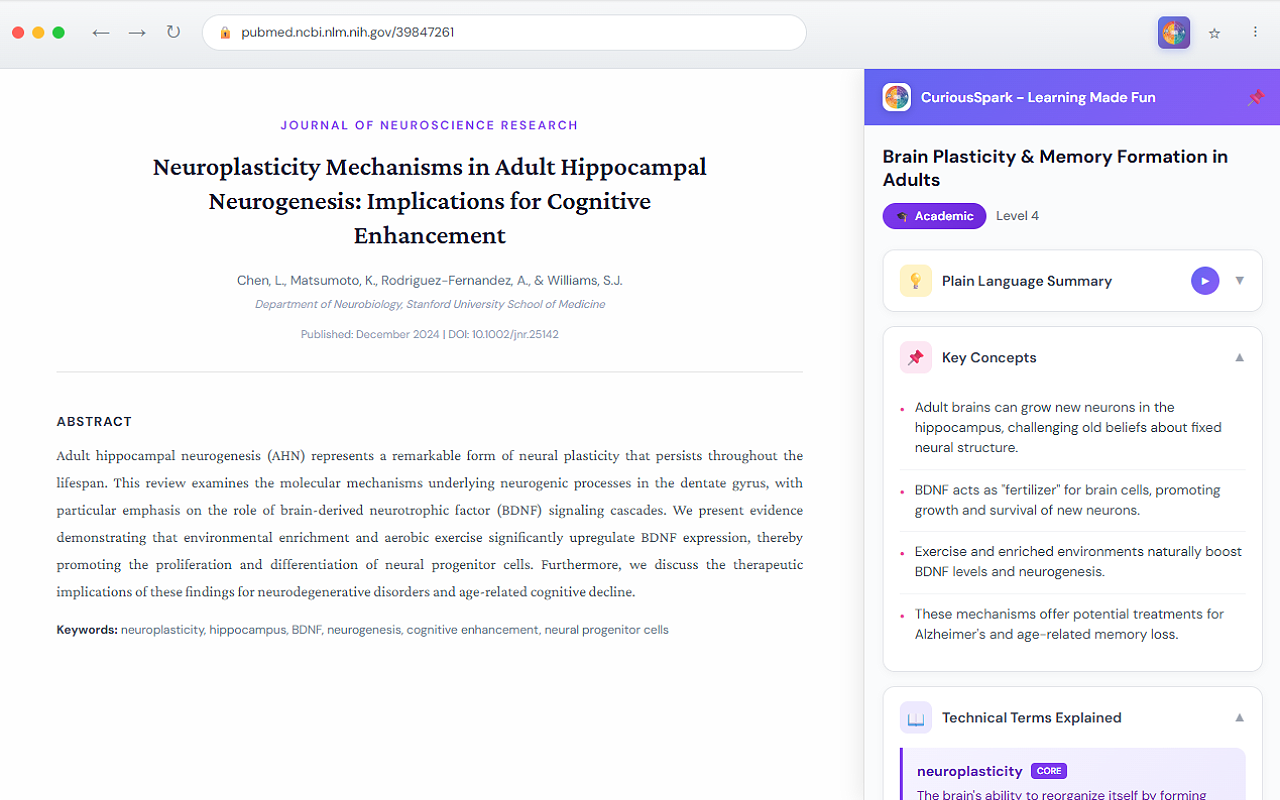Click the BDNF keyword link

point(307,630)
